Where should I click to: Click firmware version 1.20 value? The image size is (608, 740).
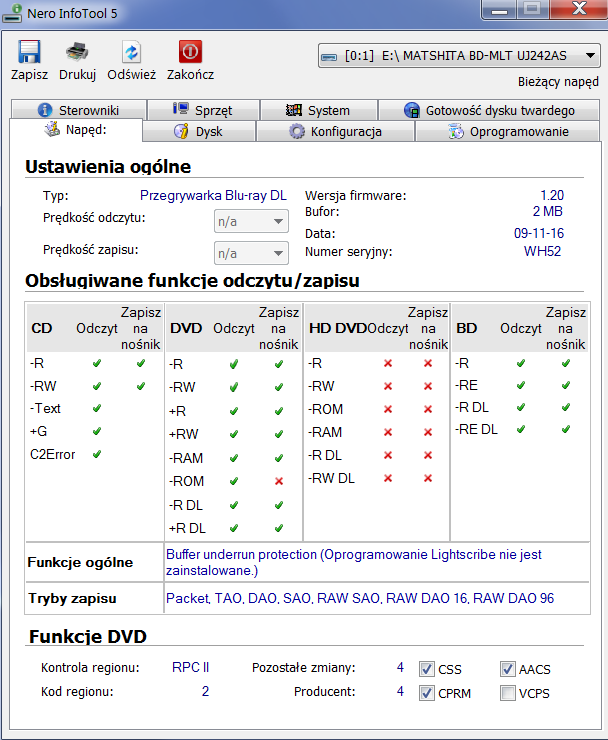552,195
